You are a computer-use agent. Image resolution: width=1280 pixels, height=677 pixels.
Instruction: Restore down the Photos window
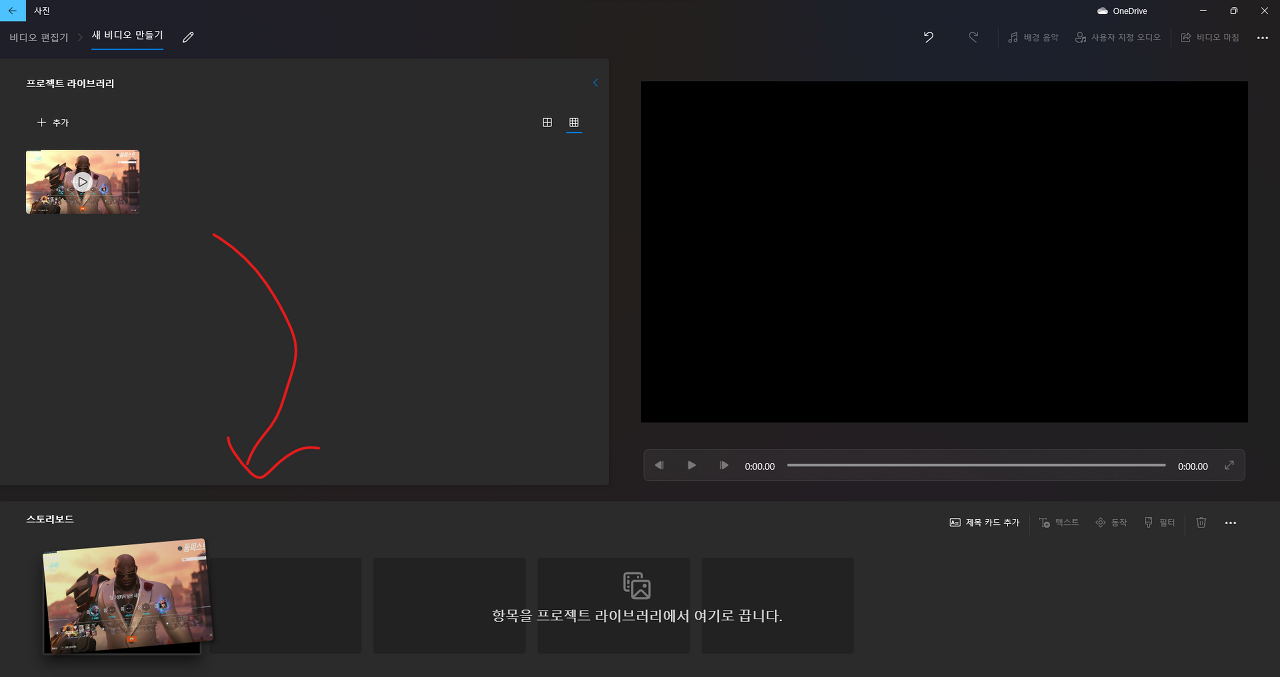pyautogui.click(x=1233, y=10)
